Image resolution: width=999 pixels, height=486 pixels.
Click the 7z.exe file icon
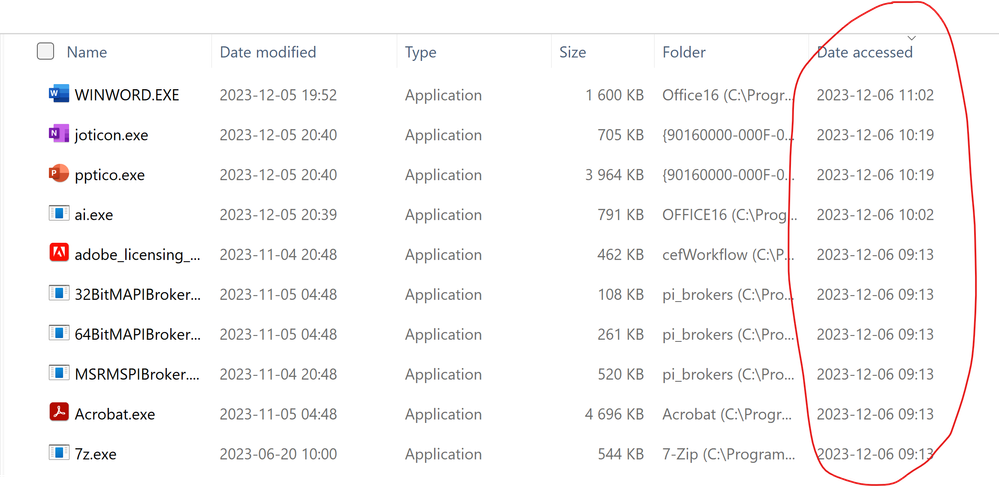[x=57, y=454]
